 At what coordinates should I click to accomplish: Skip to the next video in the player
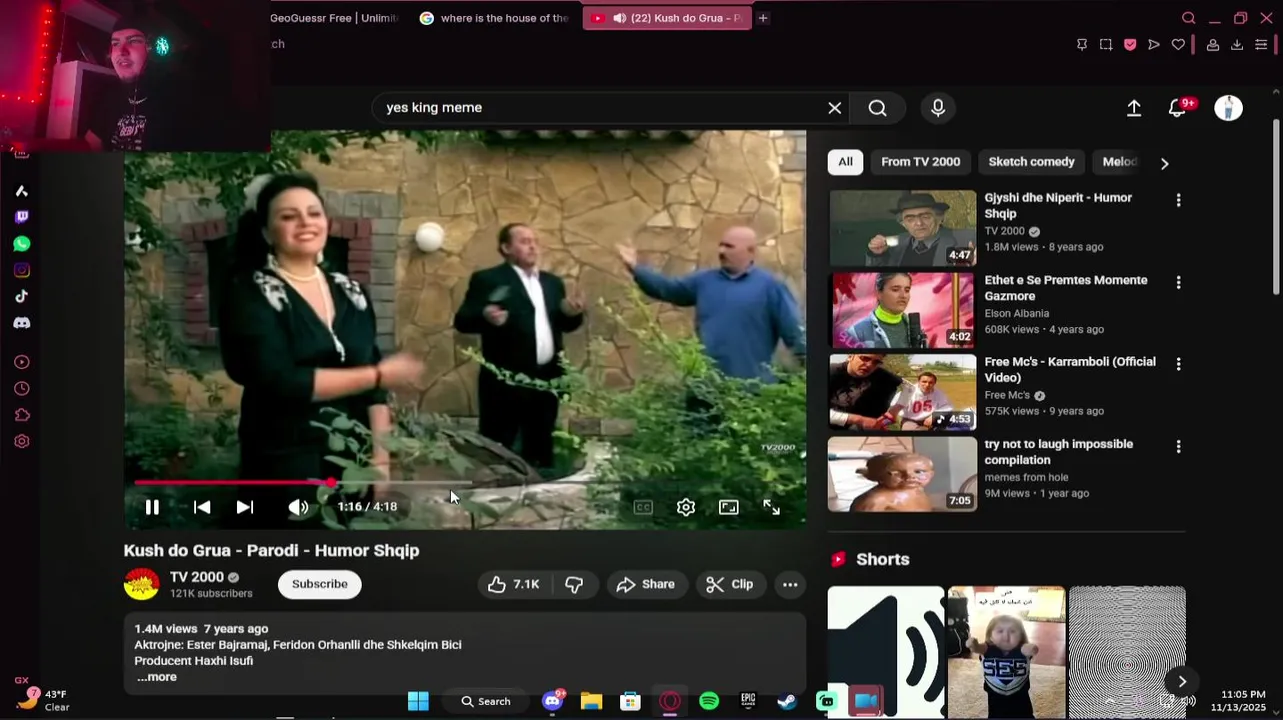[244, 507]
